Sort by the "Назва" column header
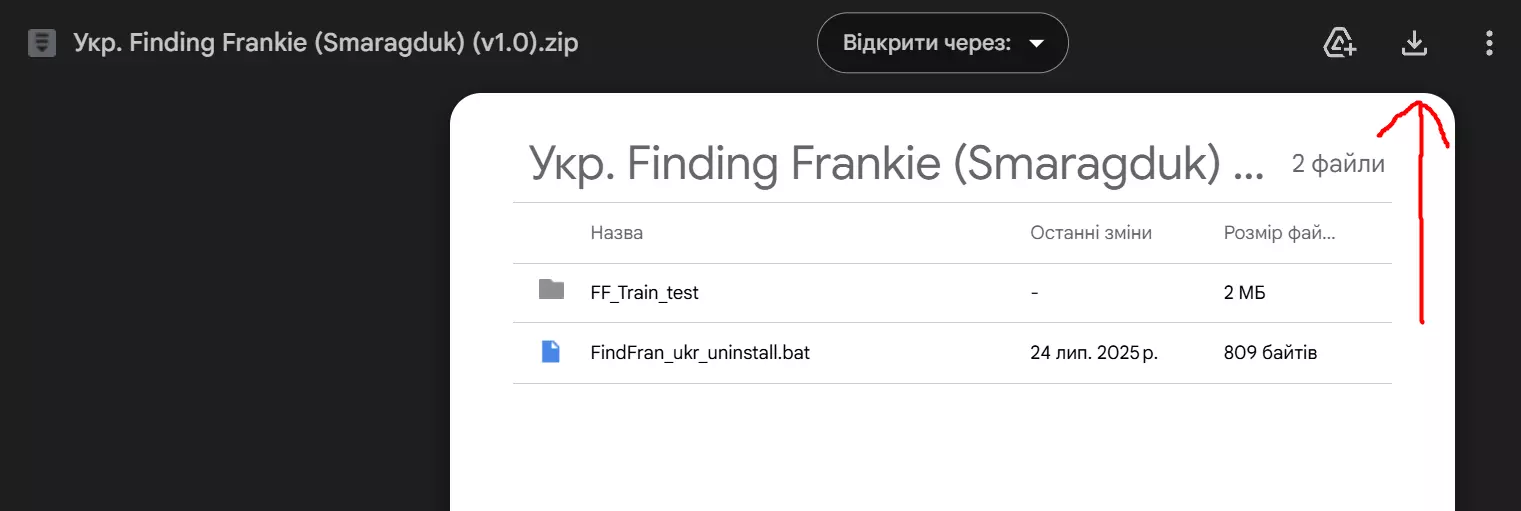The width and height of the screenshot is (1521, 511). coord(616,233)
